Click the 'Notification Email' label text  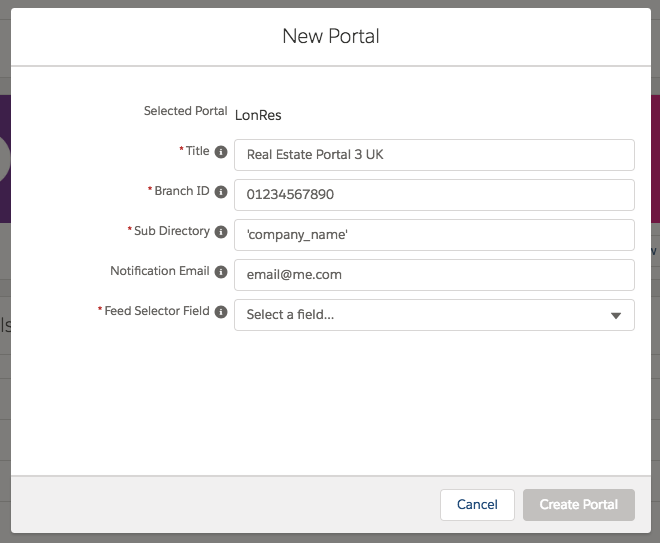coord(160,271)
